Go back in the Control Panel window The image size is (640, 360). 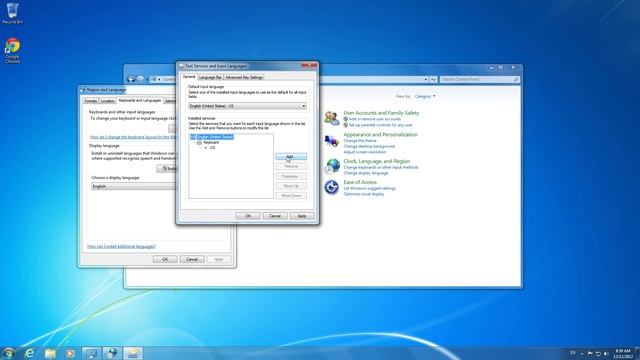pyautogui.click(x=131, y=79)
